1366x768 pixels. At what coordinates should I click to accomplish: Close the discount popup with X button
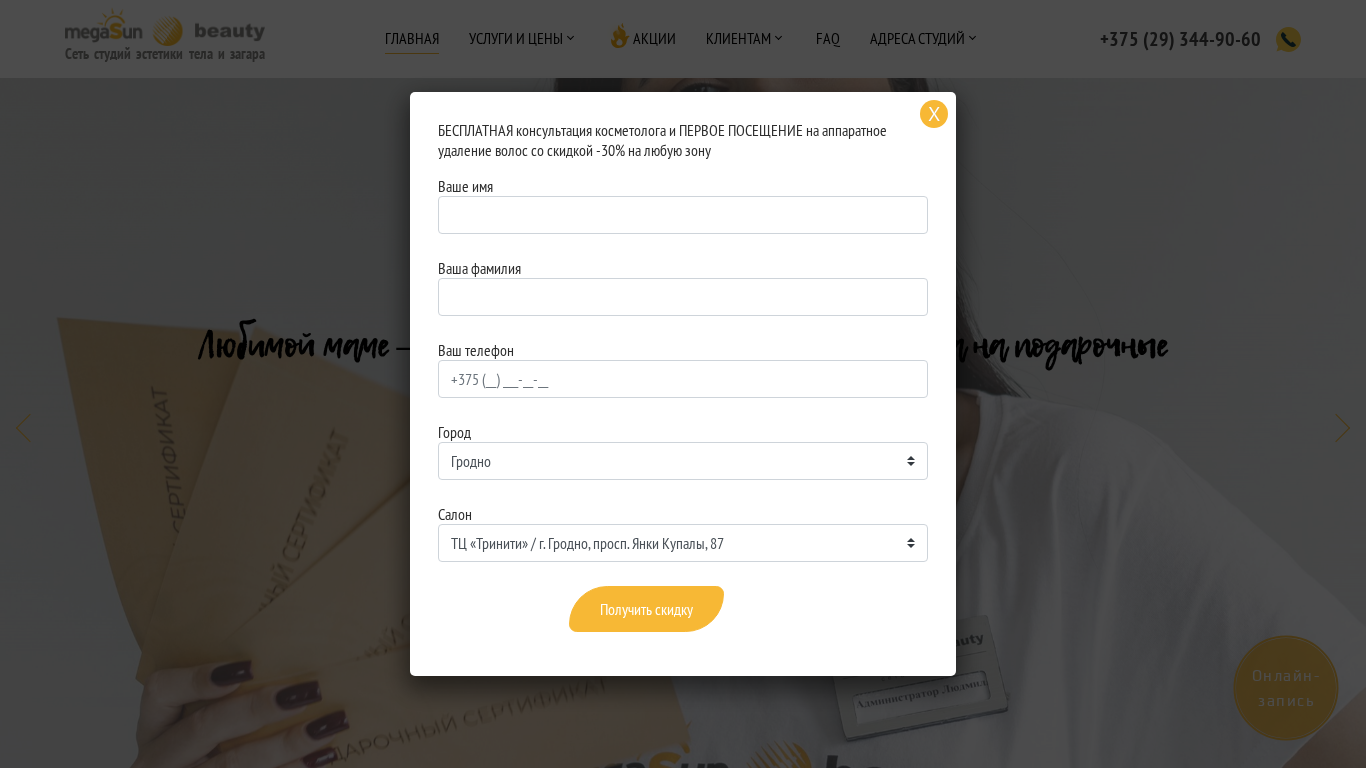click(x=934, y=114)
